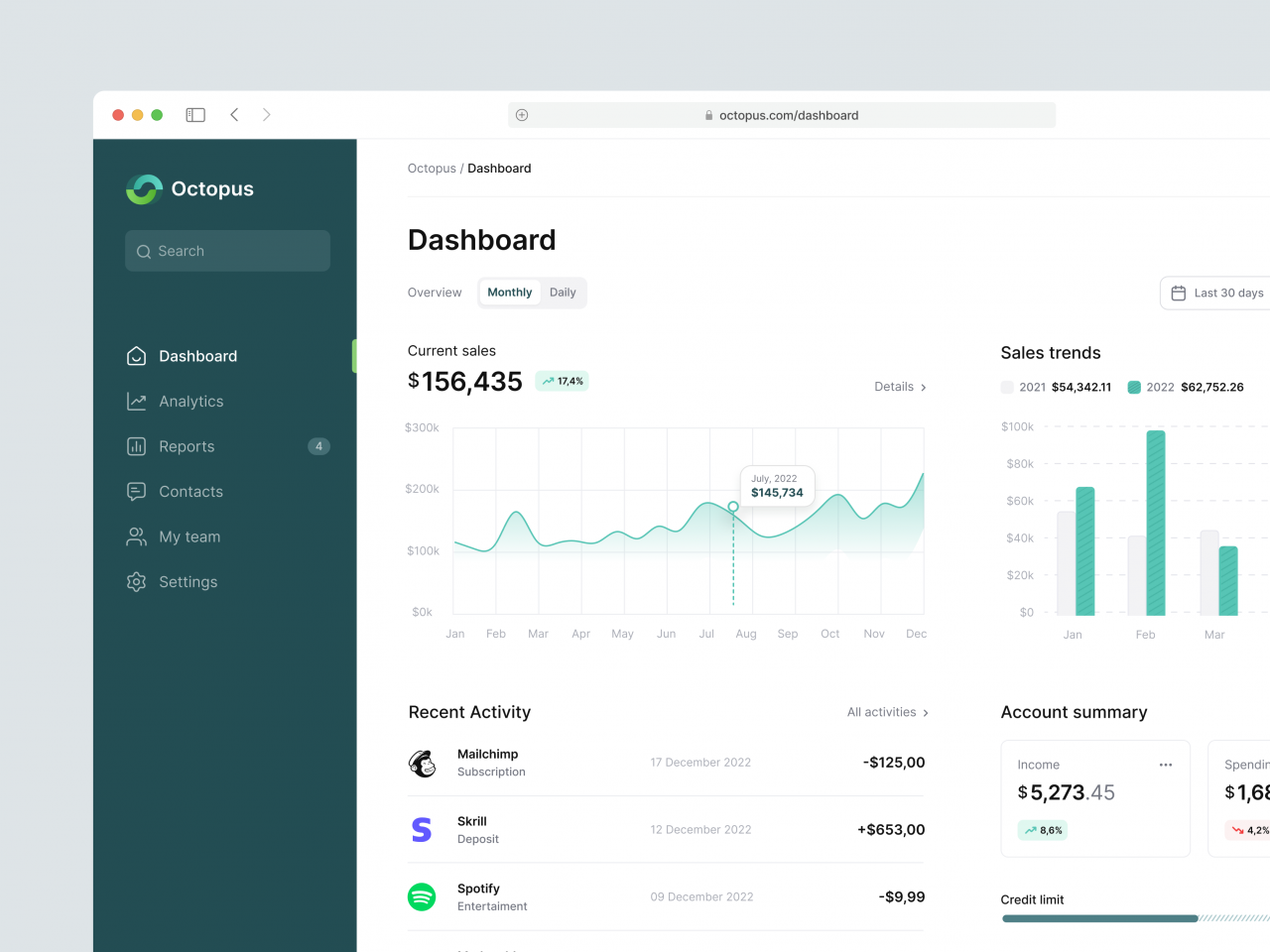This screenshot has height=952, width=1270.
Task: Click the 8,6% income trend badge
Action: [x=1043, y=830]
